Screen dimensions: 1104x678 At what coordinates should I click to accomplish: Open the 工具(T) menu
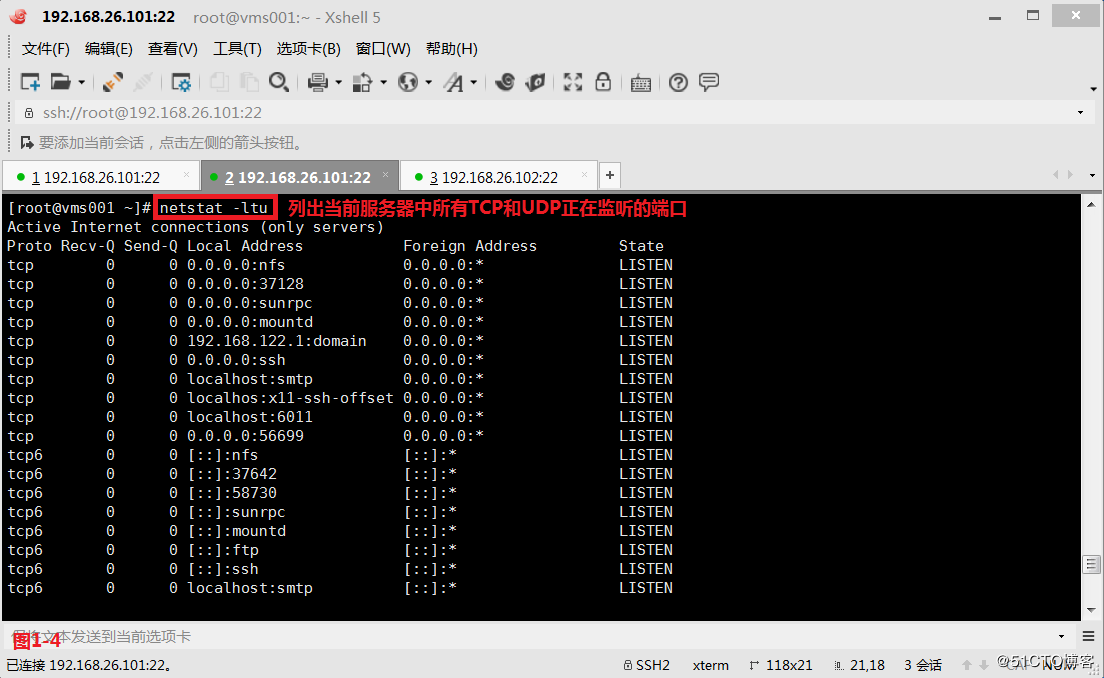click(x=237, y=49)
